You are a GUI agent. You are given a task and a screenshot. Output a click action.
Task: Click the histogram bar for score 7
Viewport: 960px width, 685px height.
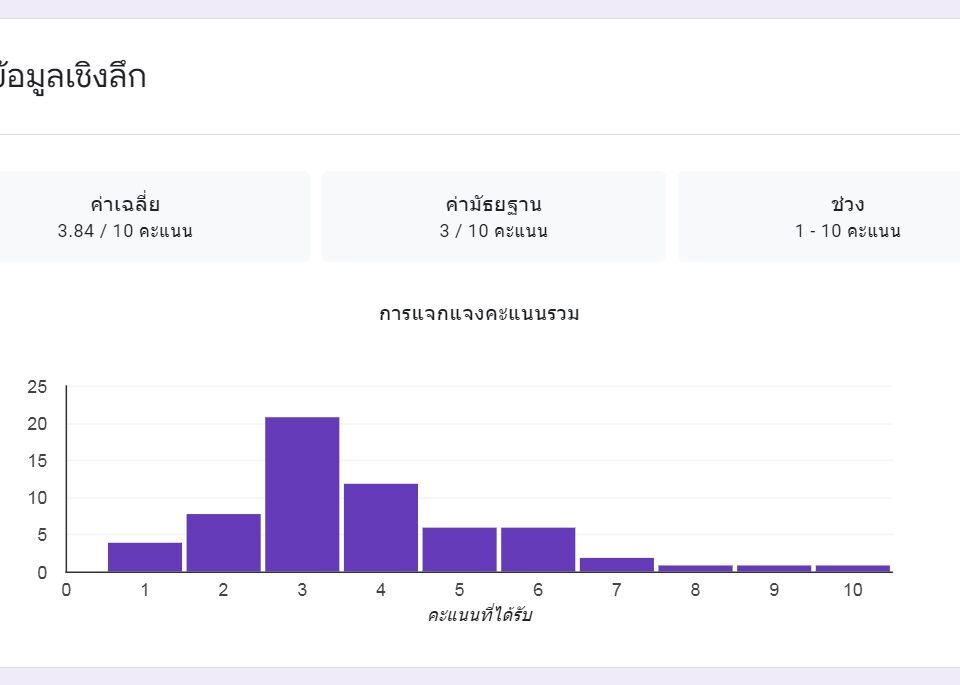(617, 565)
